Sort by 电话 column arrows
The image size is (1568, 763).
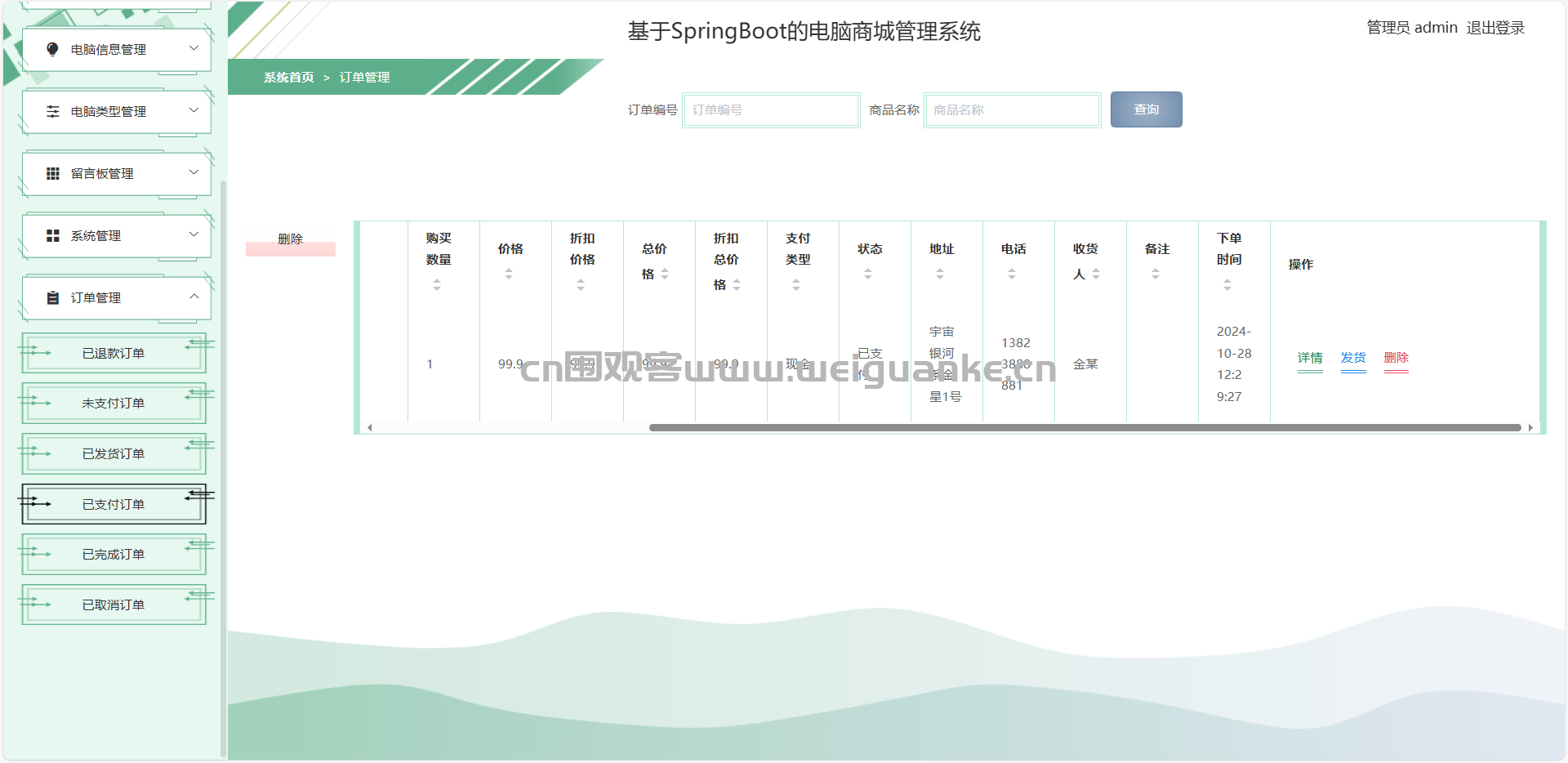[x=1012, y=274]
